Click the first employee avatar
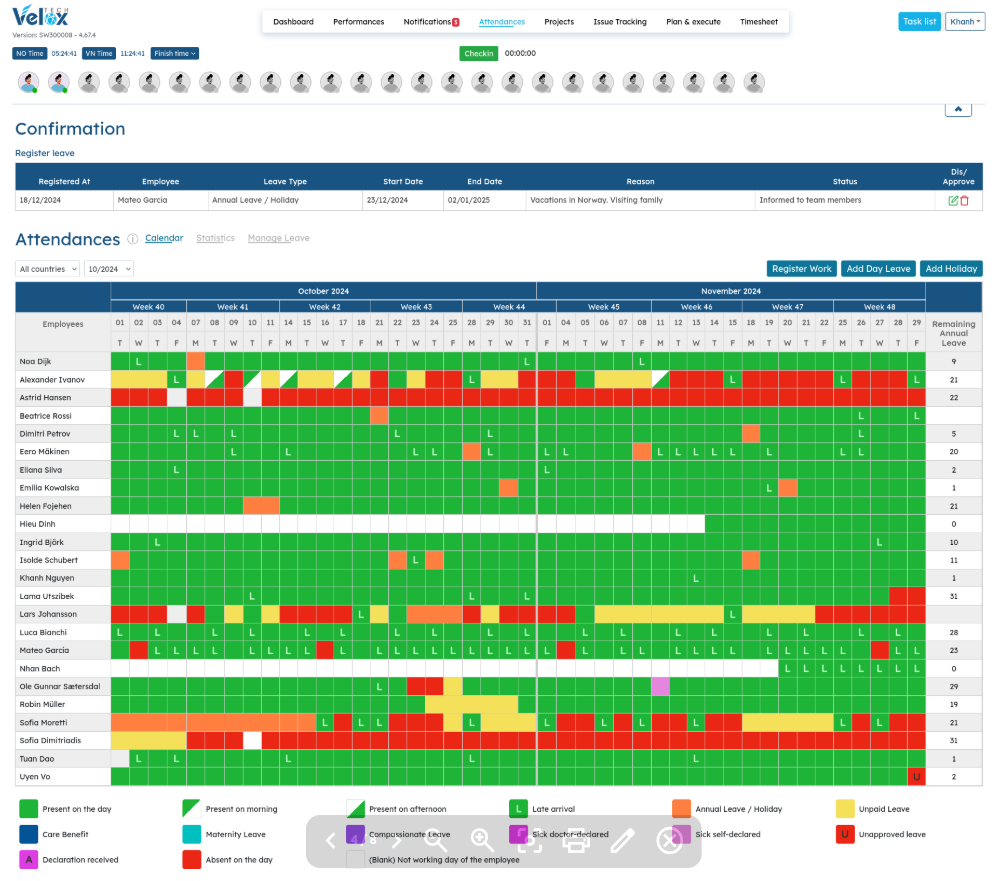Image resolution: width=1002 pixels, height=881 pixels. 28,83
